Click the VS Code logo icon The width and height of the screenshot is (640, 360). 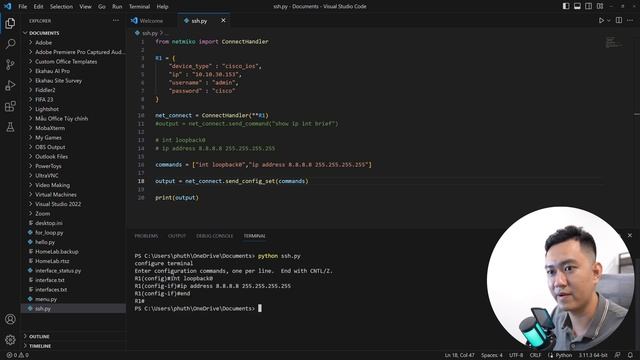coord(7,7)
